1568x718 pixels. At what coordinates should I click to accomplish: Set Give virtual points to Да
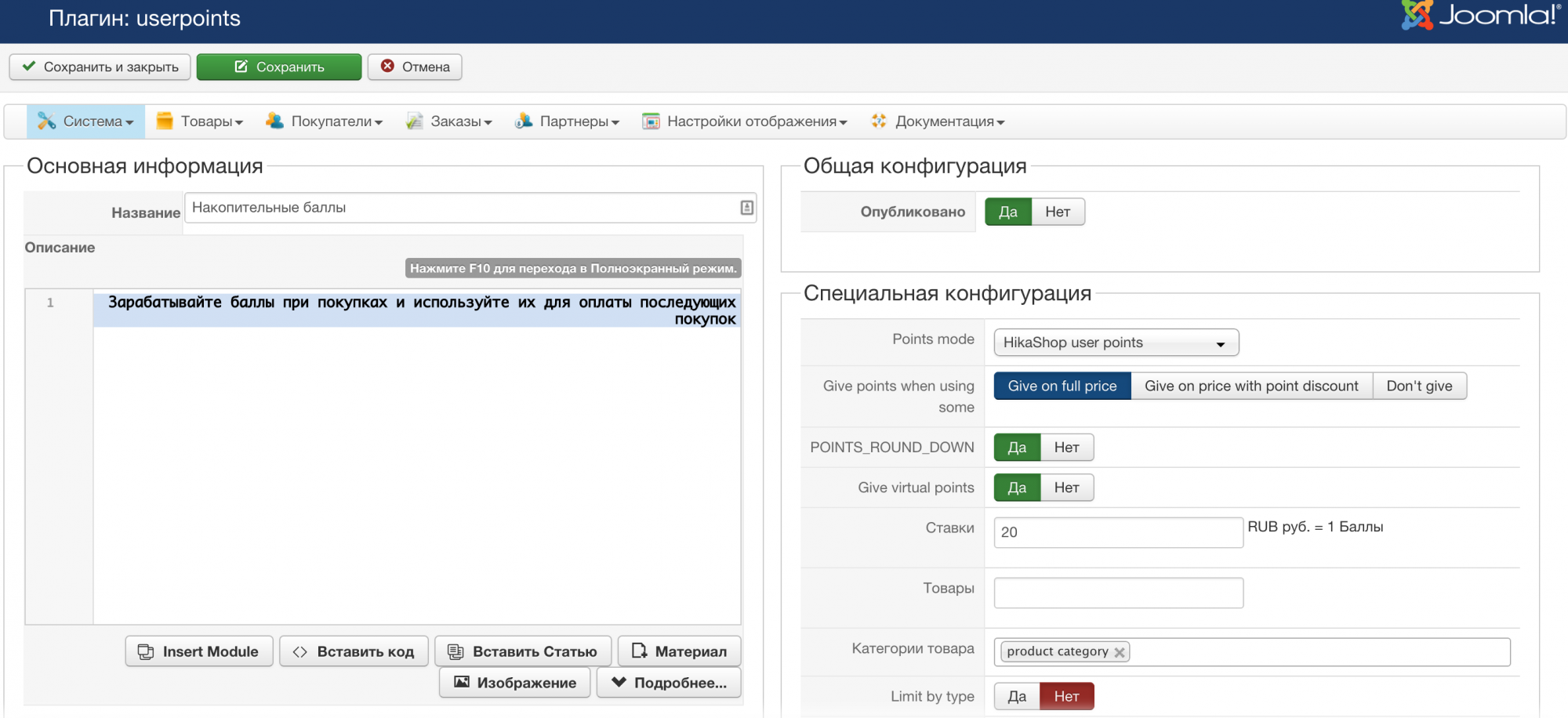tap(1017, 488)
